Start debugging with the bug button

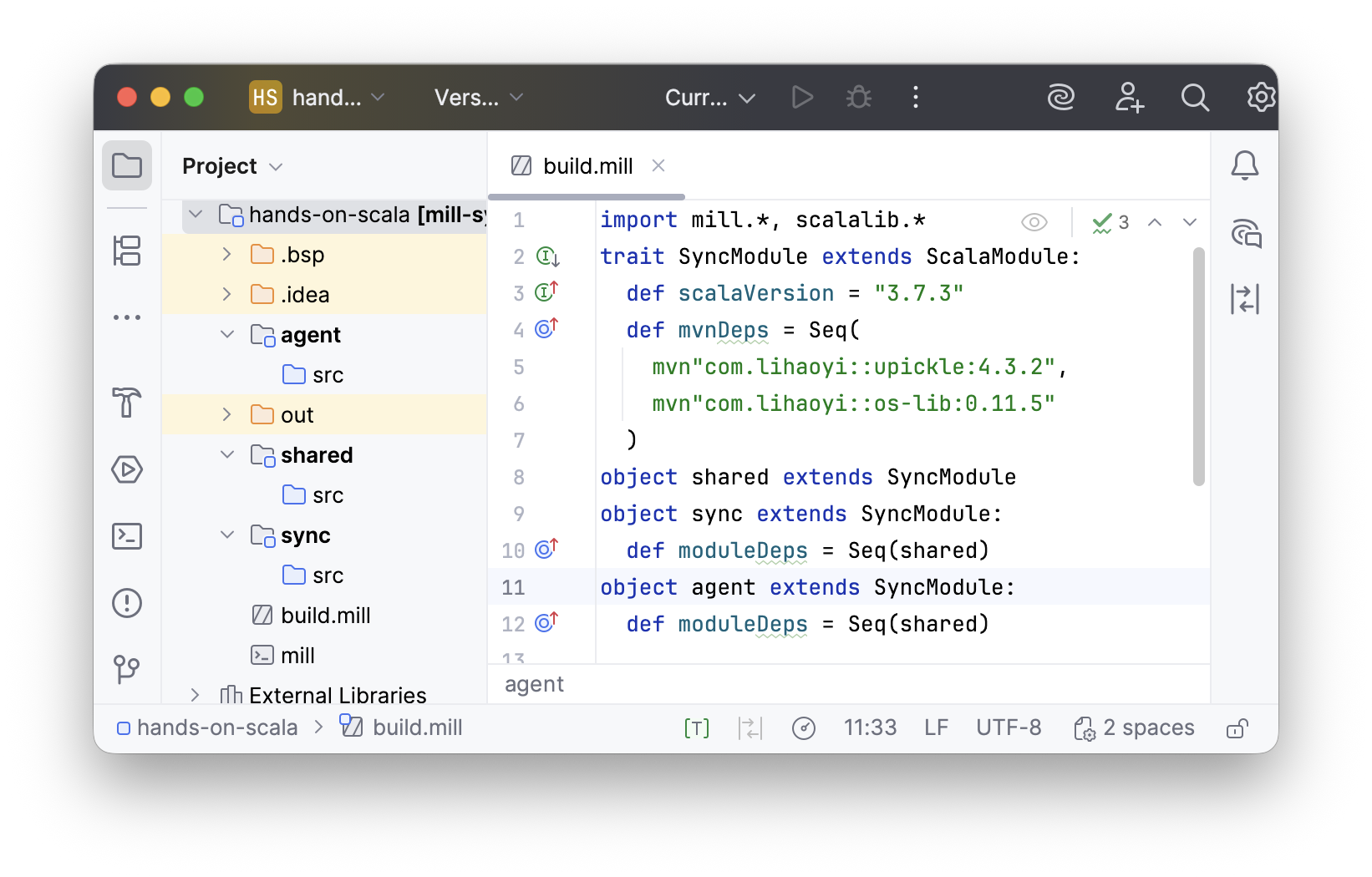coord(858,97)
